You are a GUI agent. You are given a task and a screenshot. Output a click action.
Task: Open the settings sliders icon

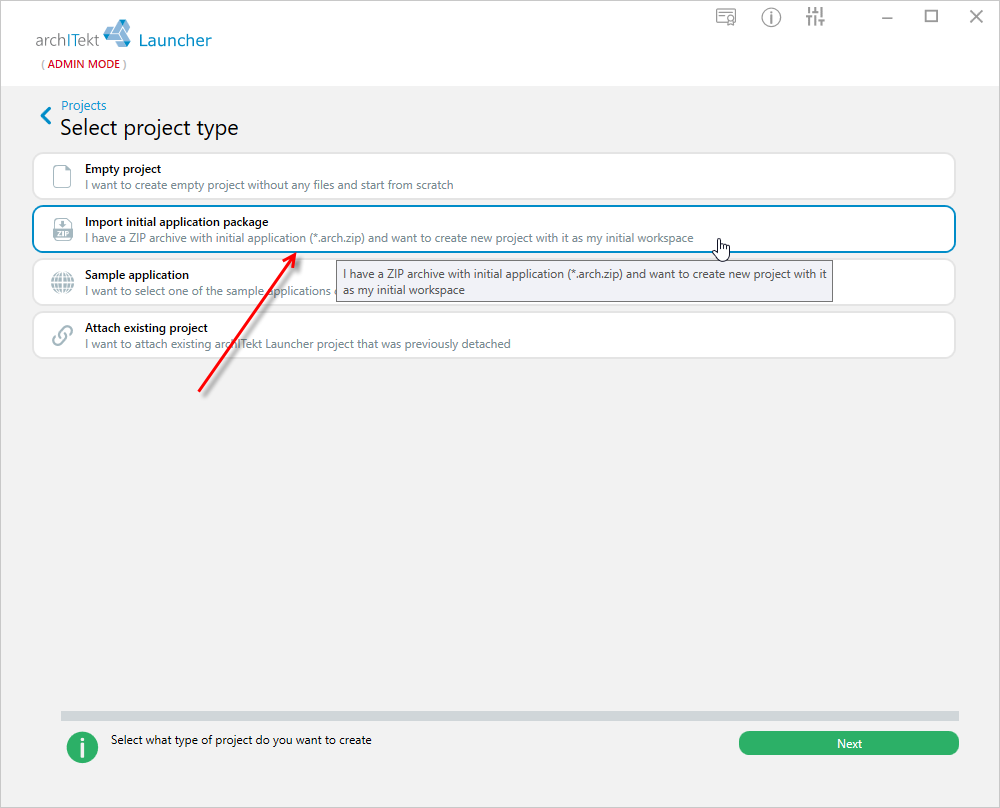pos(815,17)
